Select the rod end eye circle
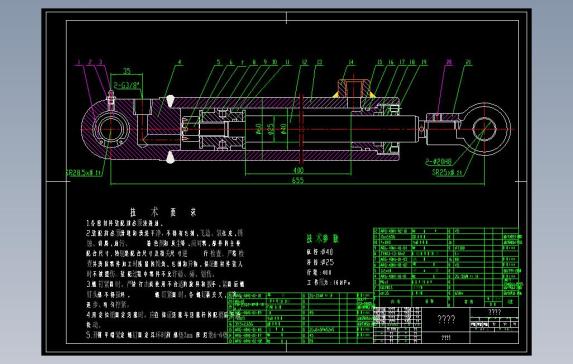Screen dimensions: 573x364 pyautogui.click(x=484, y=129)
